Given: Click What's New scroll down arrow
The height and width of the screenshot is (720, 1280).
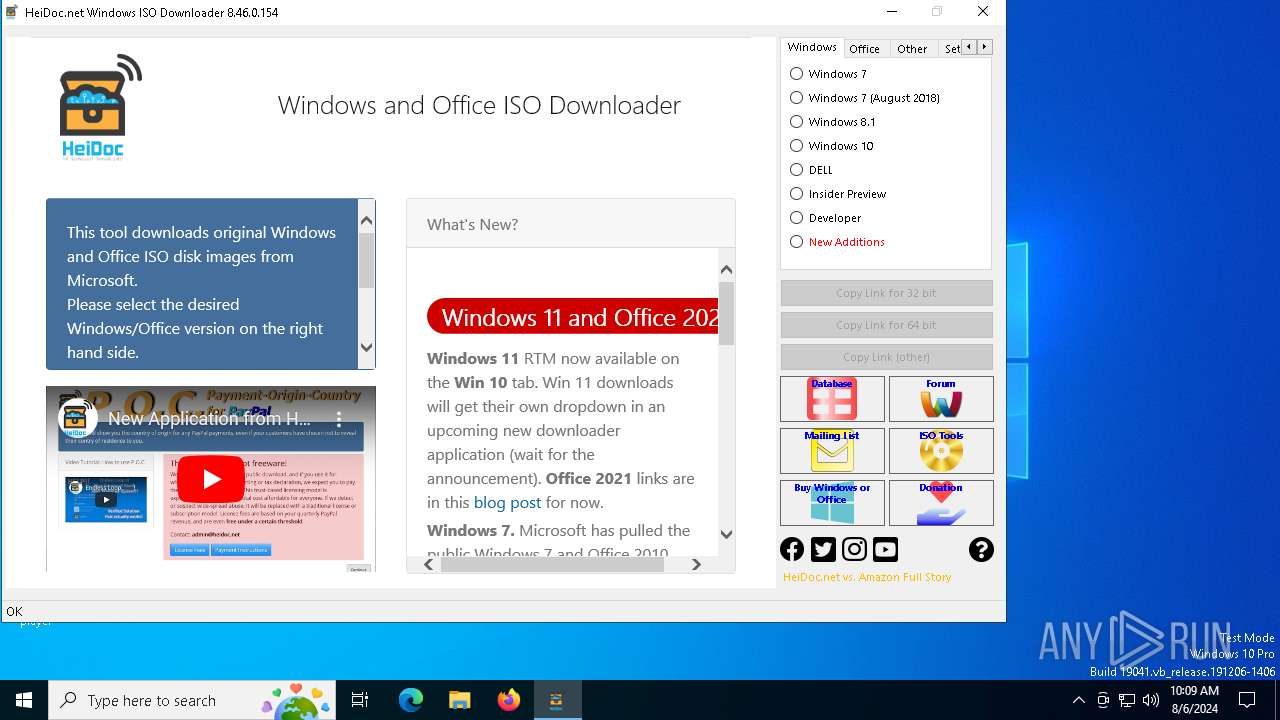Looking at the screenshot, I should click(x=726, y=534).
